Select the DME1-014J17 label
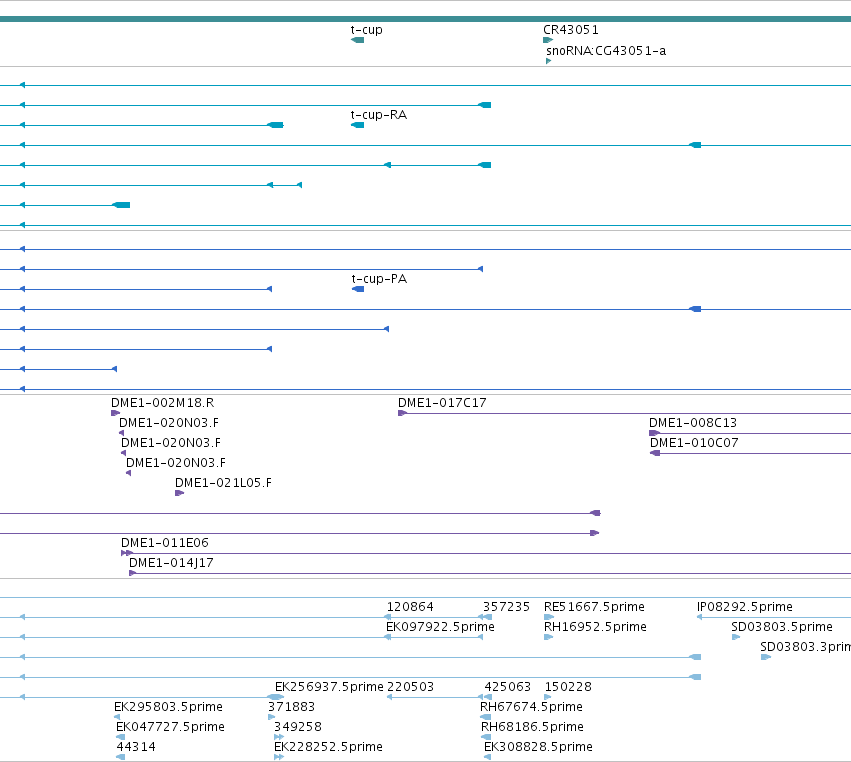 pos(171,563)
